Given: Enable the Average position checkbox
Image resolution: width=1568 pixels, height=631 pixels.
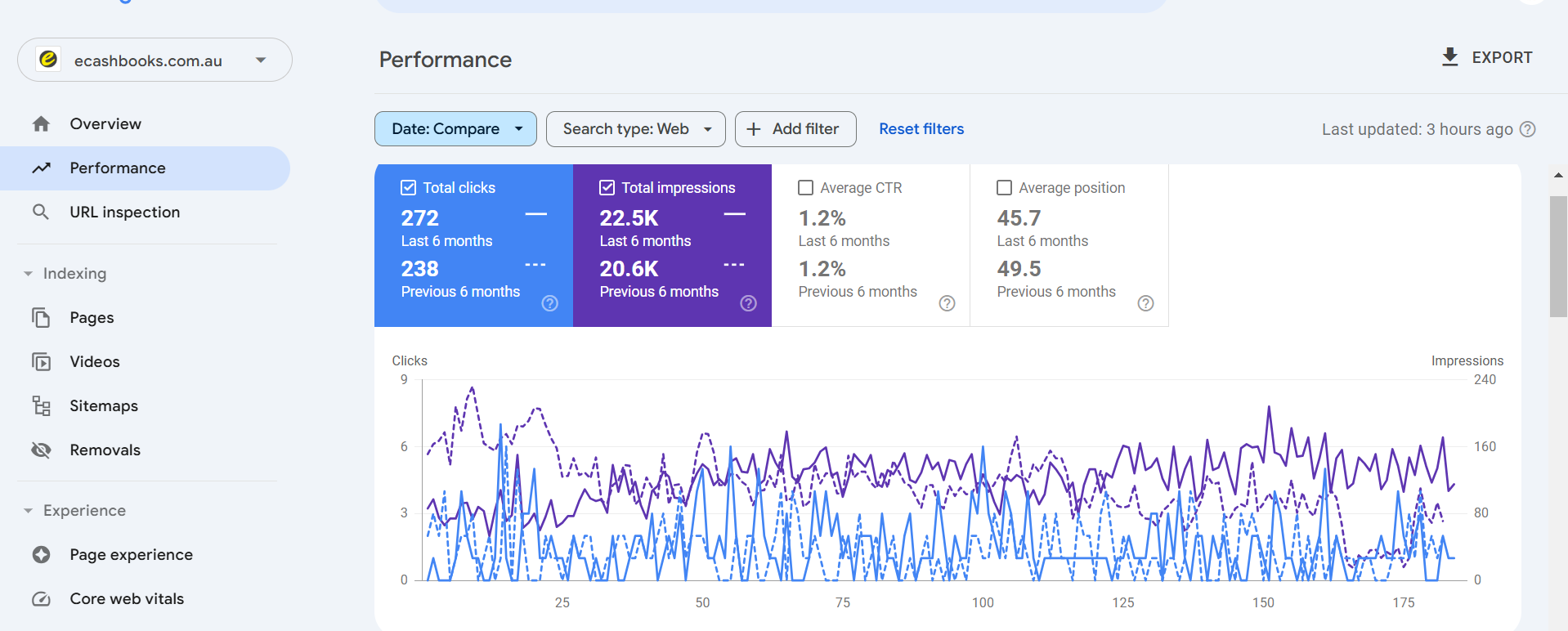Looking at the screenshot, I should pyautogui.click(x=1004, y=188).
